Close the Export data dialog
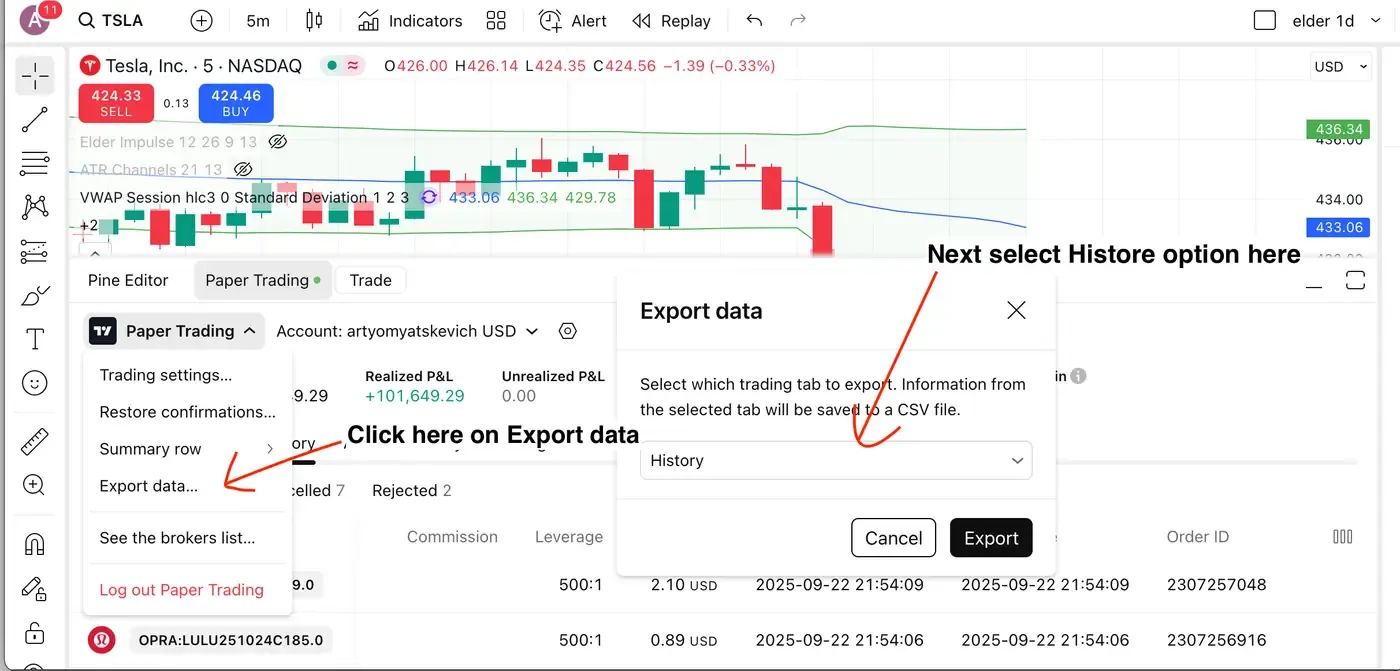 (x=1016, y=310)
